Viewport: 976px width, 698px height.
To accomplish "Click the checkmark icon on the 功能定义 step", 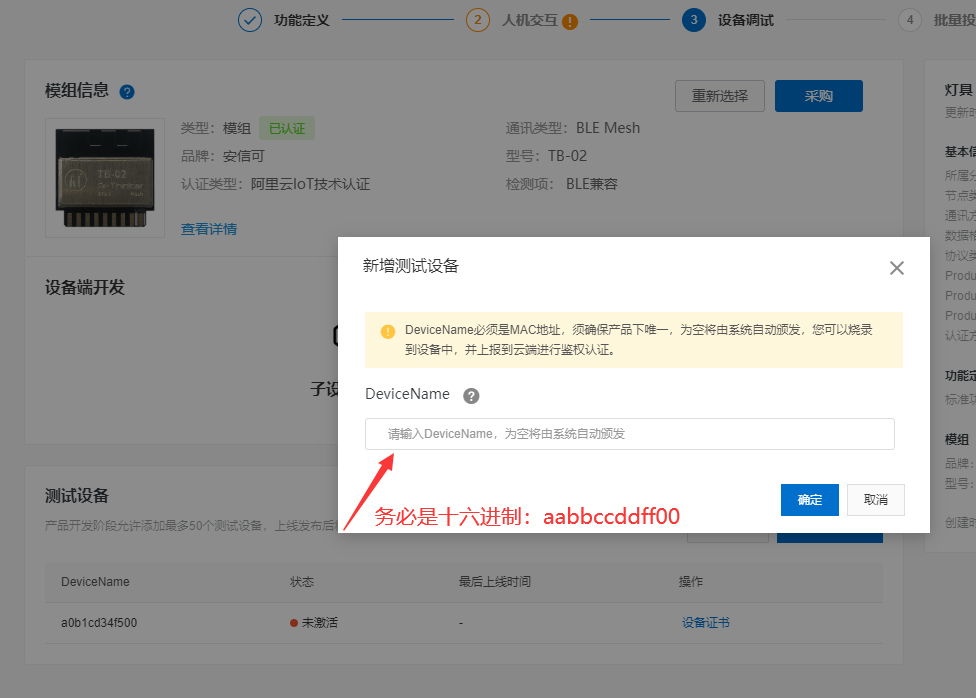I will click(249, 20).
